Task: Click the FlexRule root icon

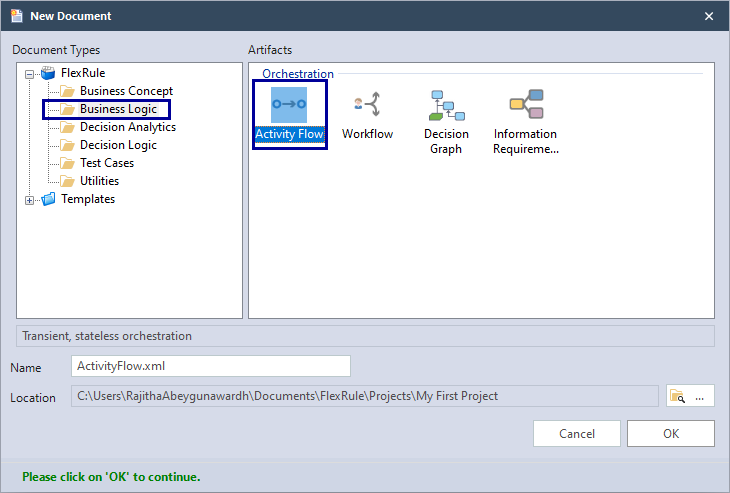Action: click(48, 73)
